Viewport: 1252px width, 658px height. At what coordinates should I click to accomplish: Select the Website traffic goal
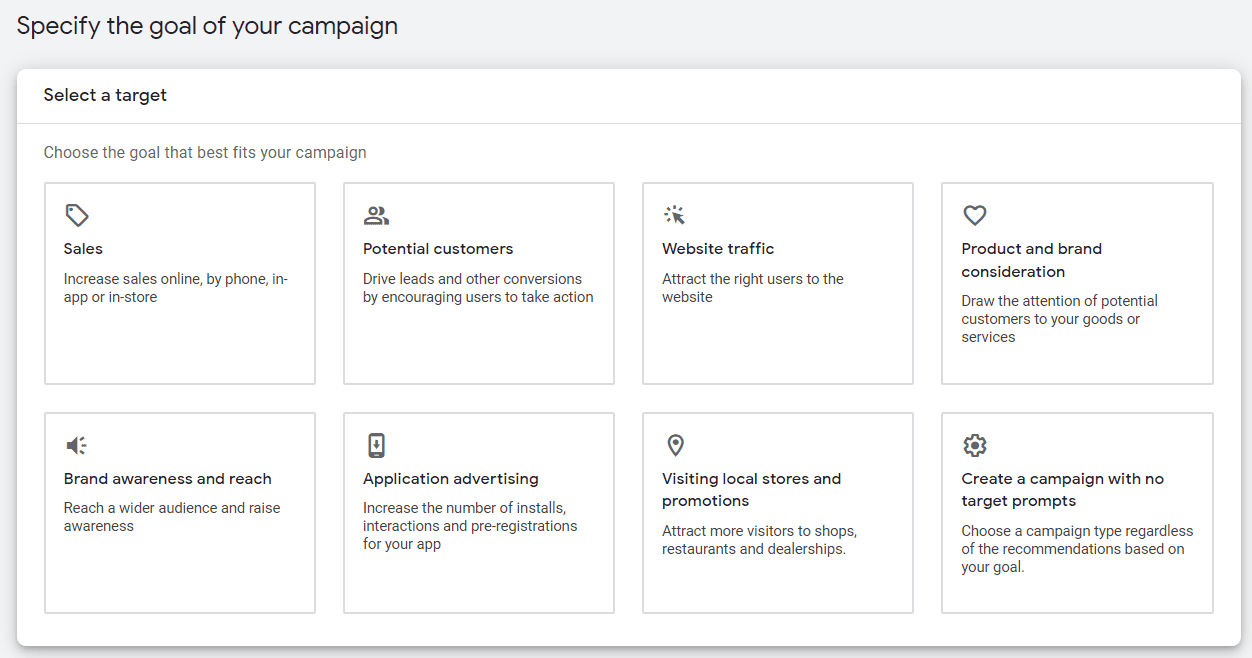tap(777, 283)
